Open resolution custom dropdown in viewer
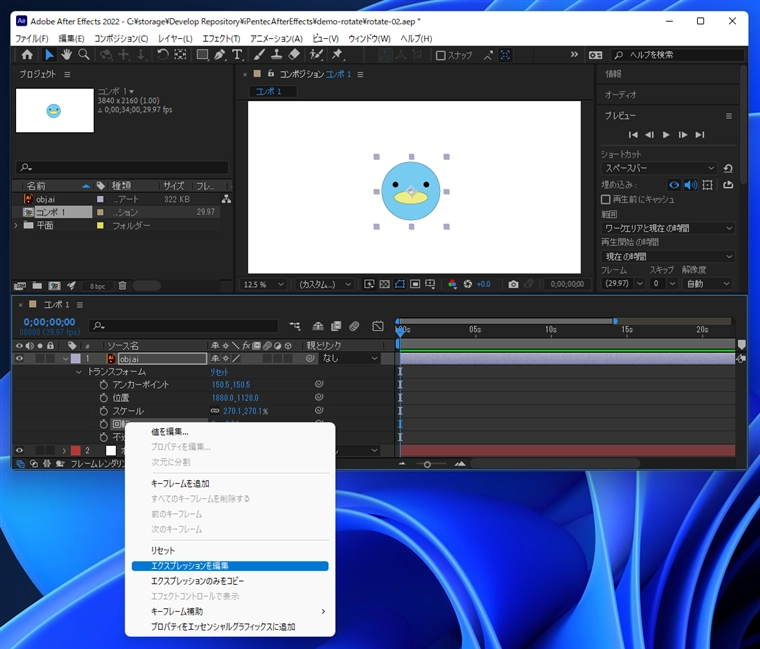The image size is (760, 649). [x=324, y=284]
